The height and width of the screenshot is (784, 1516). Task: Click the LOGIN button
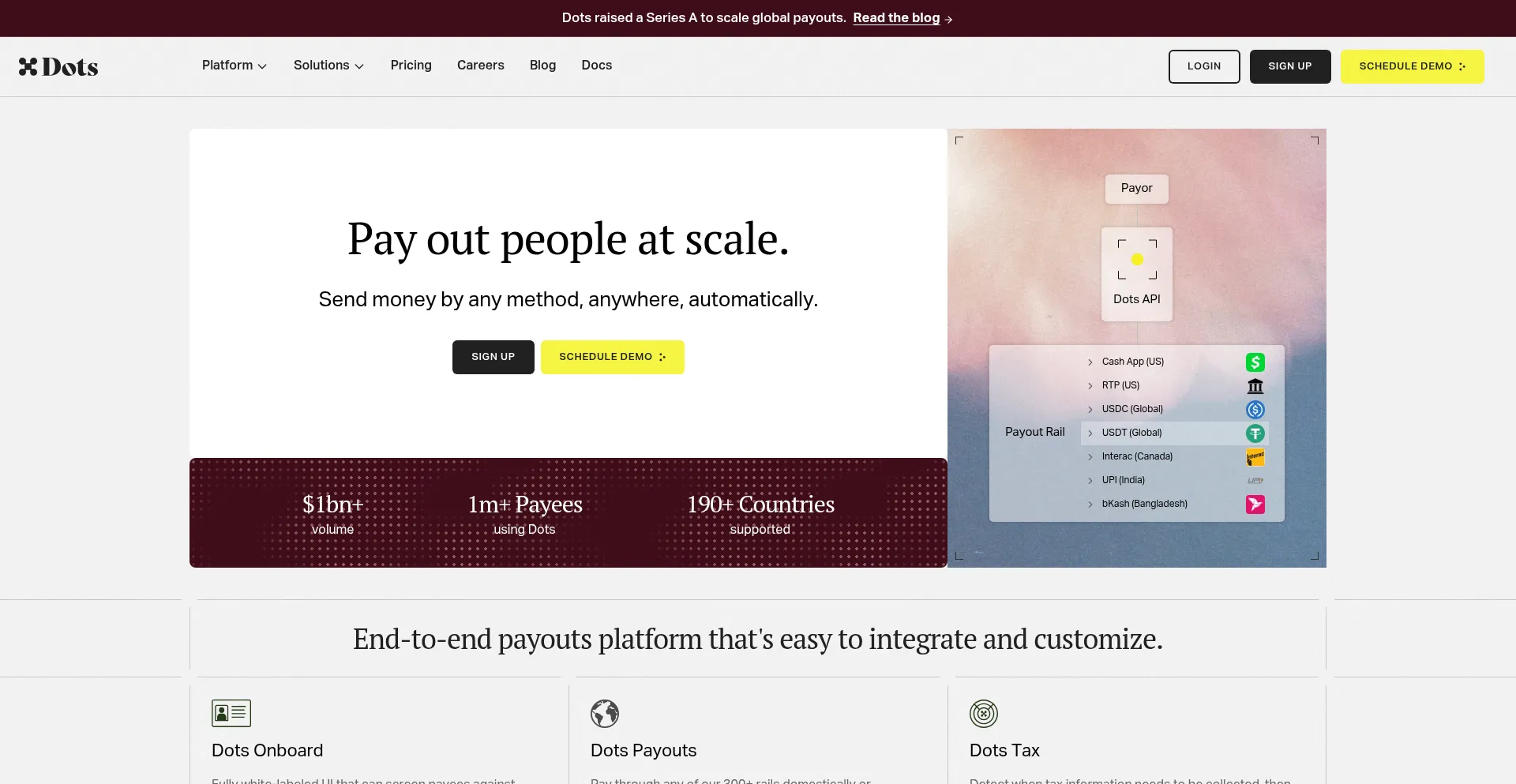tap(1204, 66)
